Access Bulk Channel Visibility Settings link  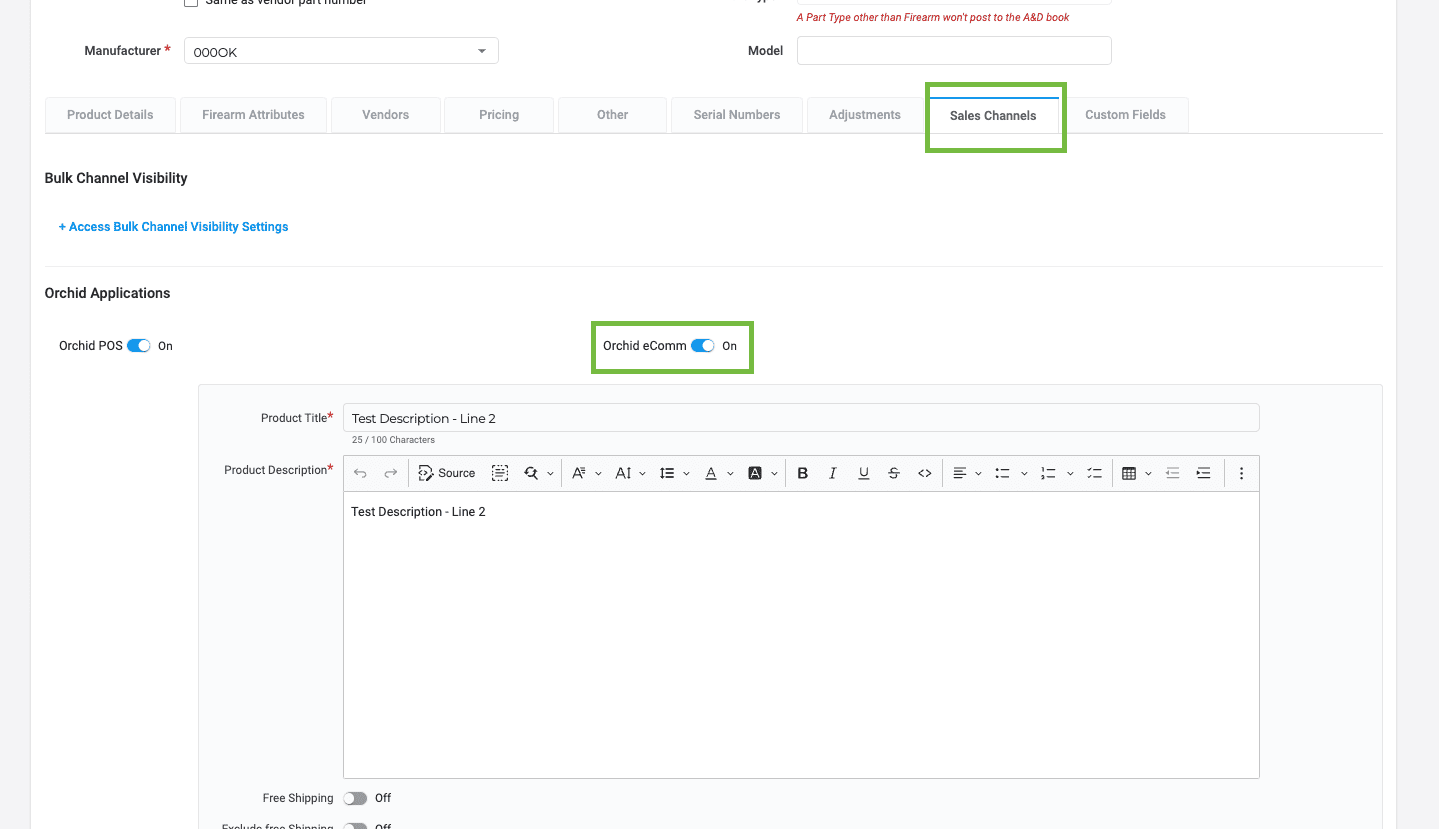tap(173, 227)
